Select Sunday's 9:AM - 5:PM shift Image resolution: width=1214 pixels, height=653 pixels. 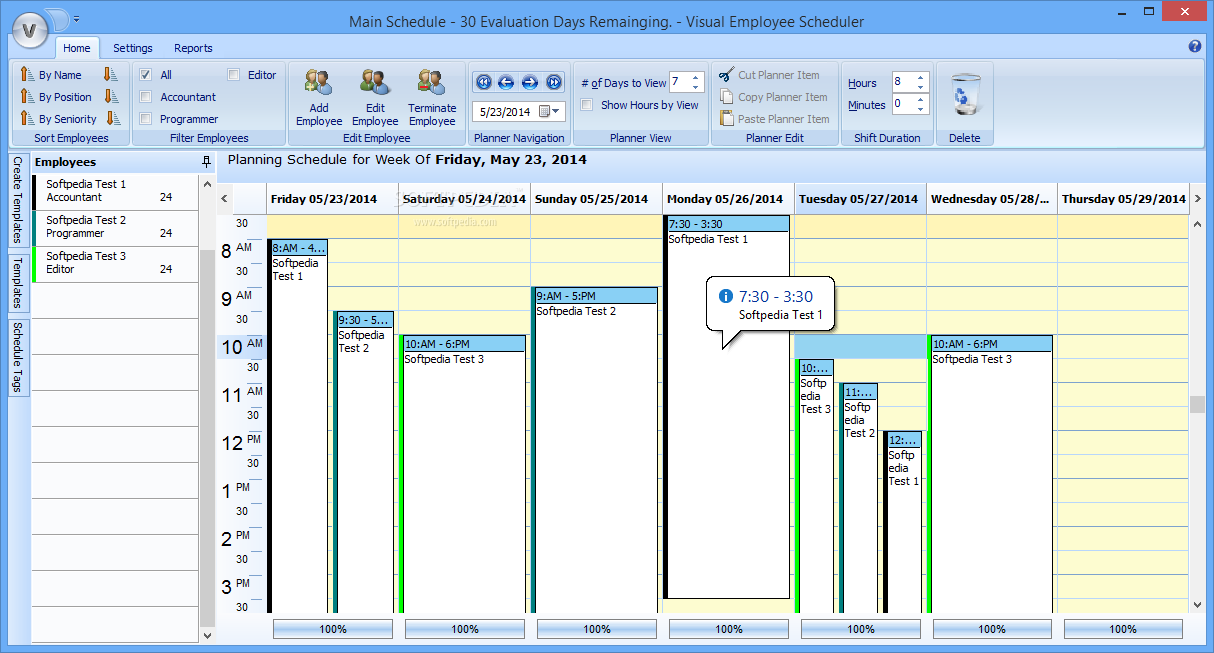(595, 450)
